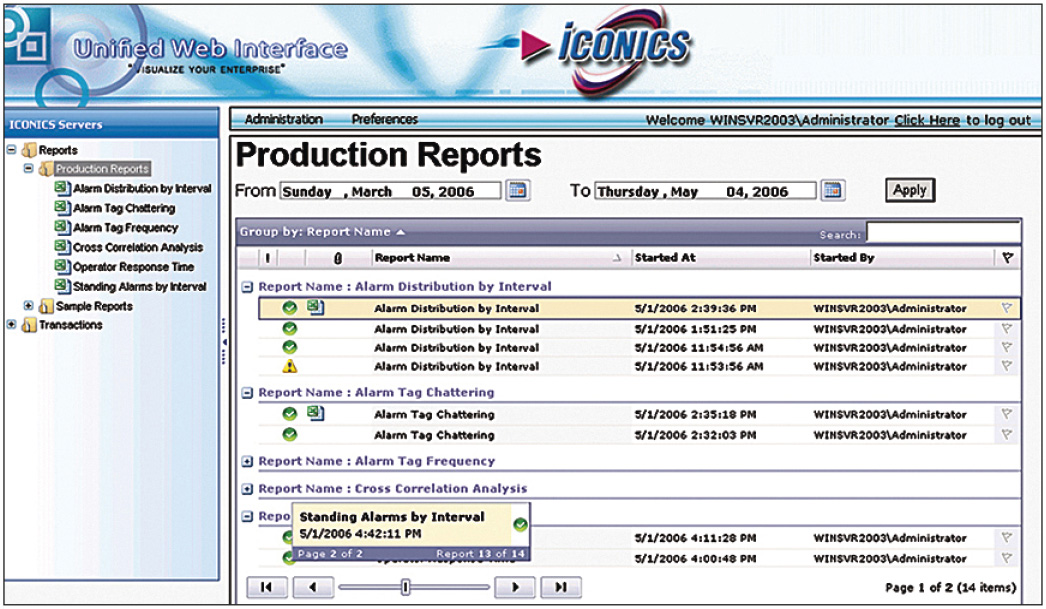Click funnel icon on 4:11:28 PM row

click(x=1007, y=537)
